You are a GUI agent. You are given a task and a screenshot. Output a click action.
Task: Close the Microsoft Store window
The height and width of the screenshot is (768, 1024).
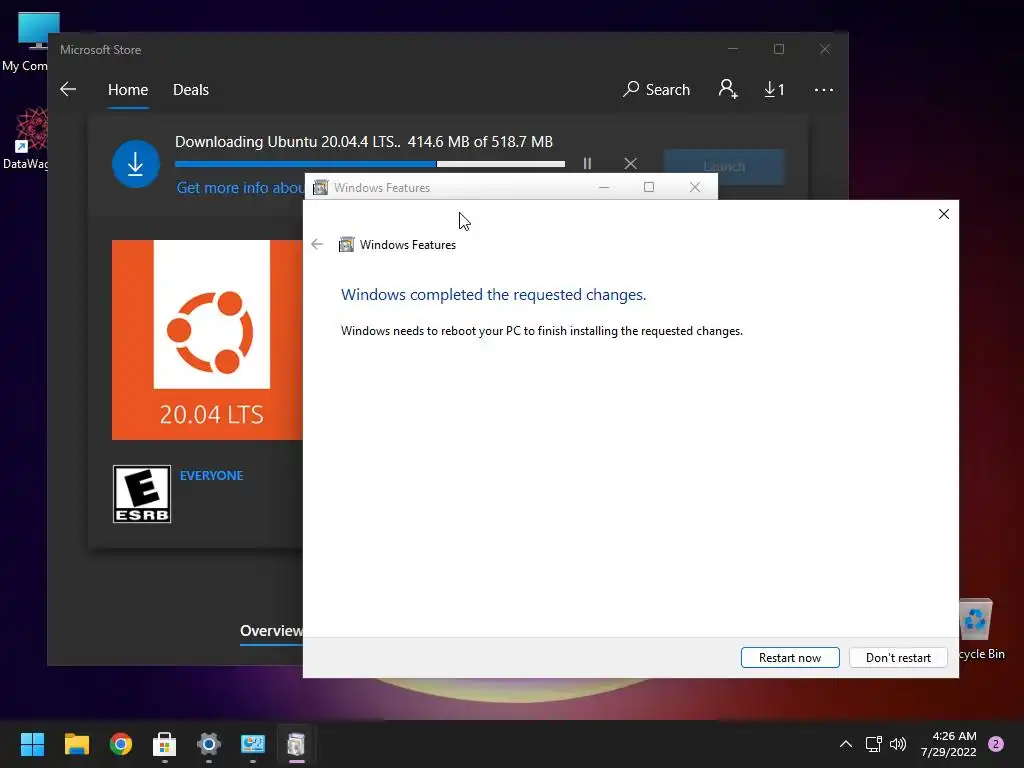click(x=825, y=49)
